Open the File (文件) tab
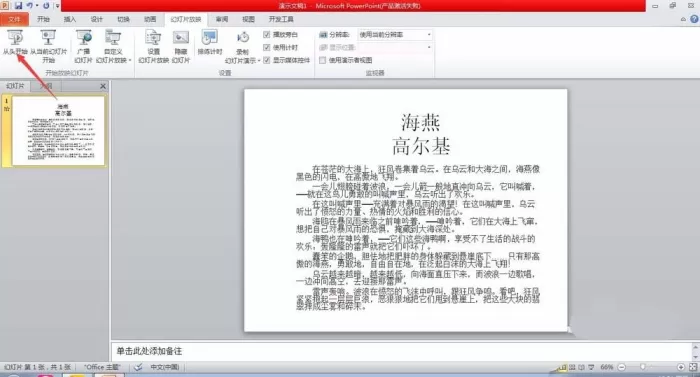The image size is (700, 377). click(14, 19)
